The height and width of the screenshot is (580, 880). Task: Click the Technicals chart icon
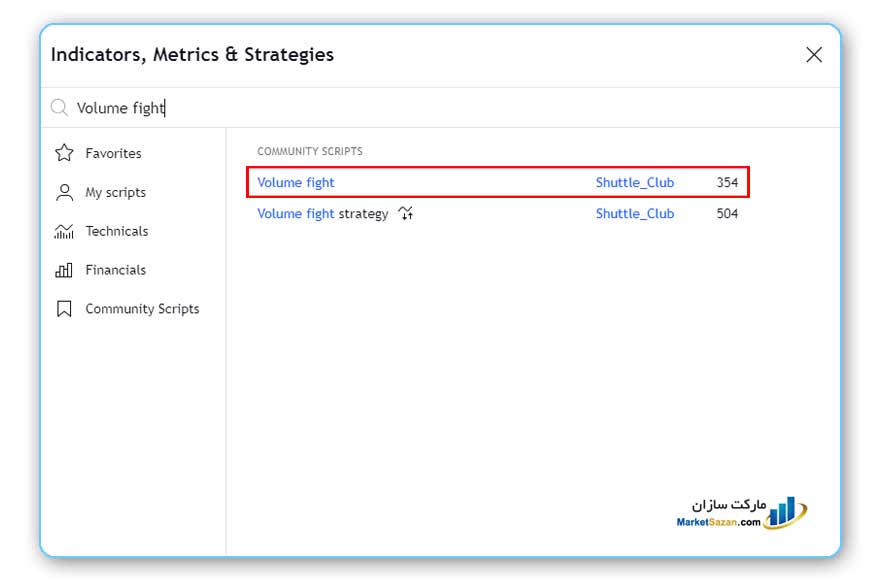click(65, 231)
